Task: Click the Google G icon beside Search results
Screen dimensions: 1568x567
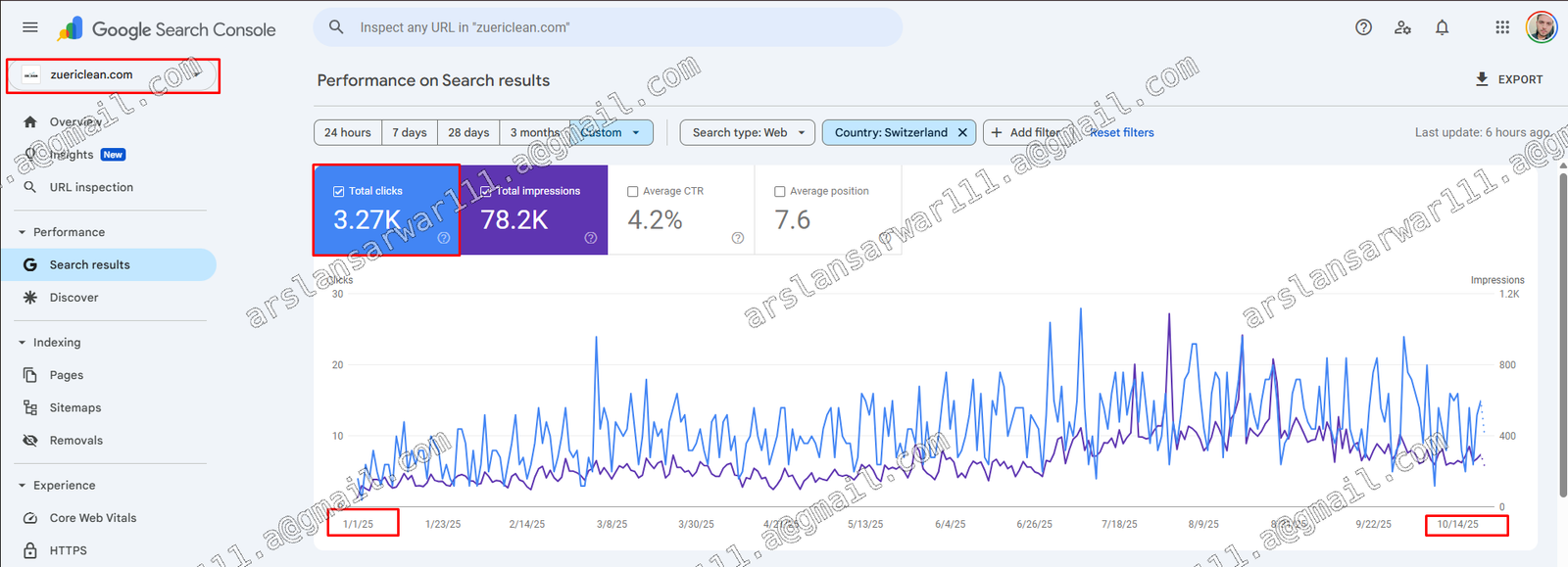Action: click(30, 264)
